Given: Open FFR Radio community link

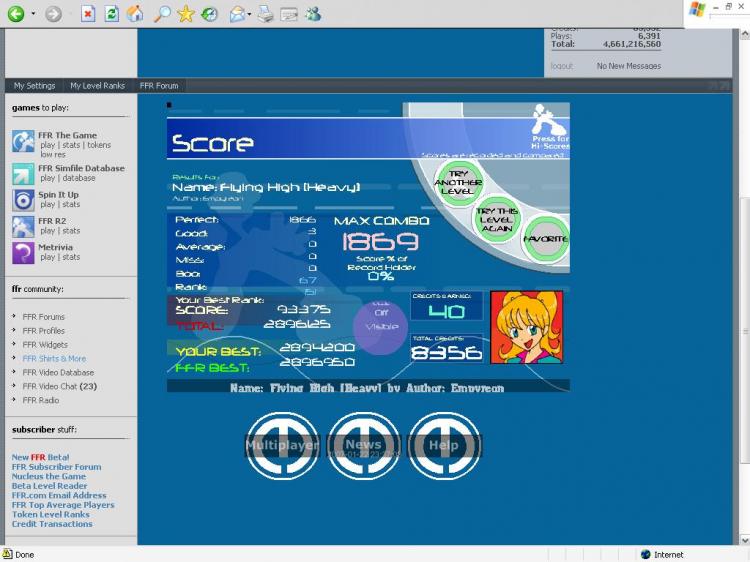Looking at the screenshot, I should coord(41,400).
